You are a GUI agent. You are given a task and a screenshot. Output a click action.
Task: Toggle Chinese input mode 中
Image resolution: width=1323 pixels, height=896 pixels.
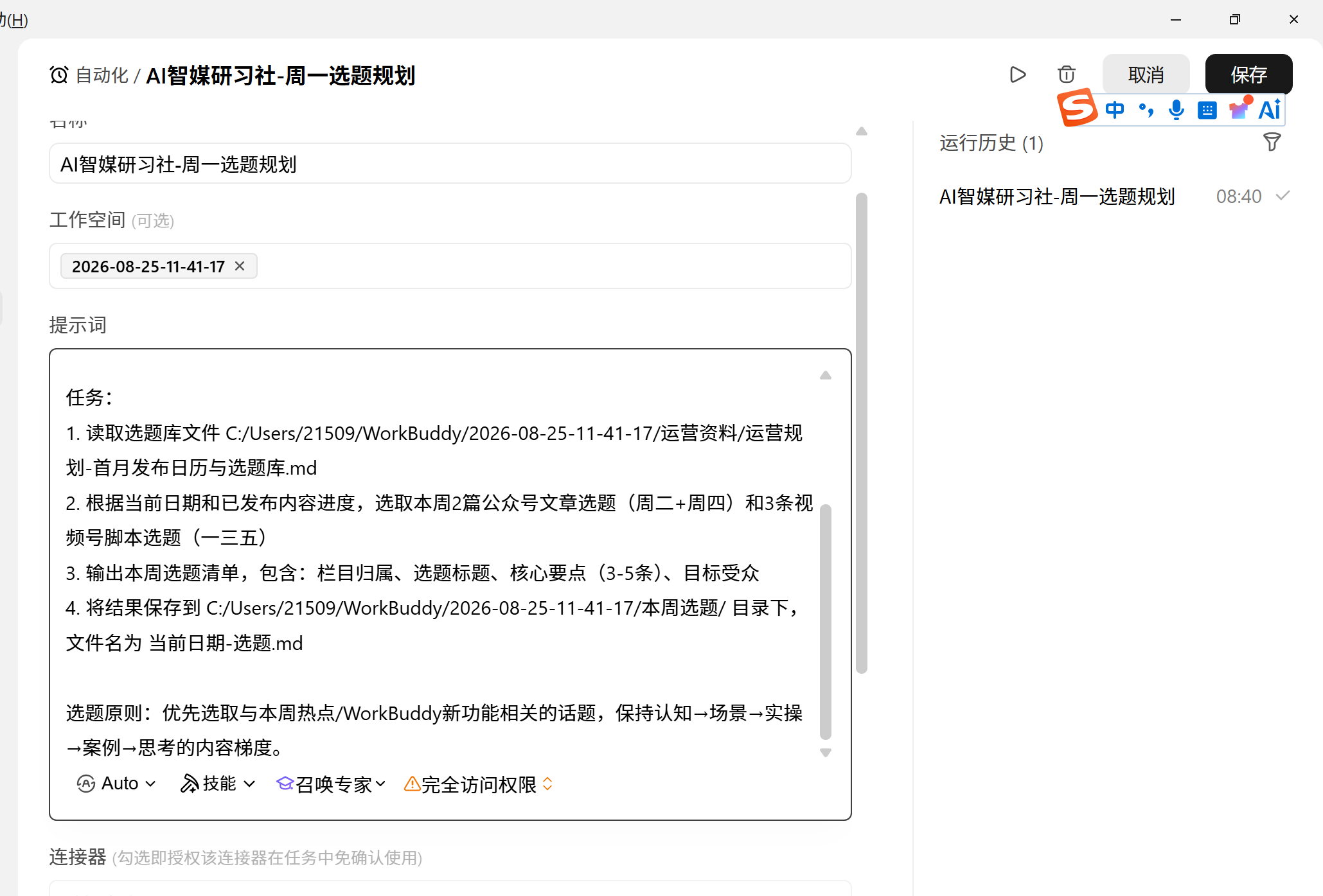tap(1115, 110)
